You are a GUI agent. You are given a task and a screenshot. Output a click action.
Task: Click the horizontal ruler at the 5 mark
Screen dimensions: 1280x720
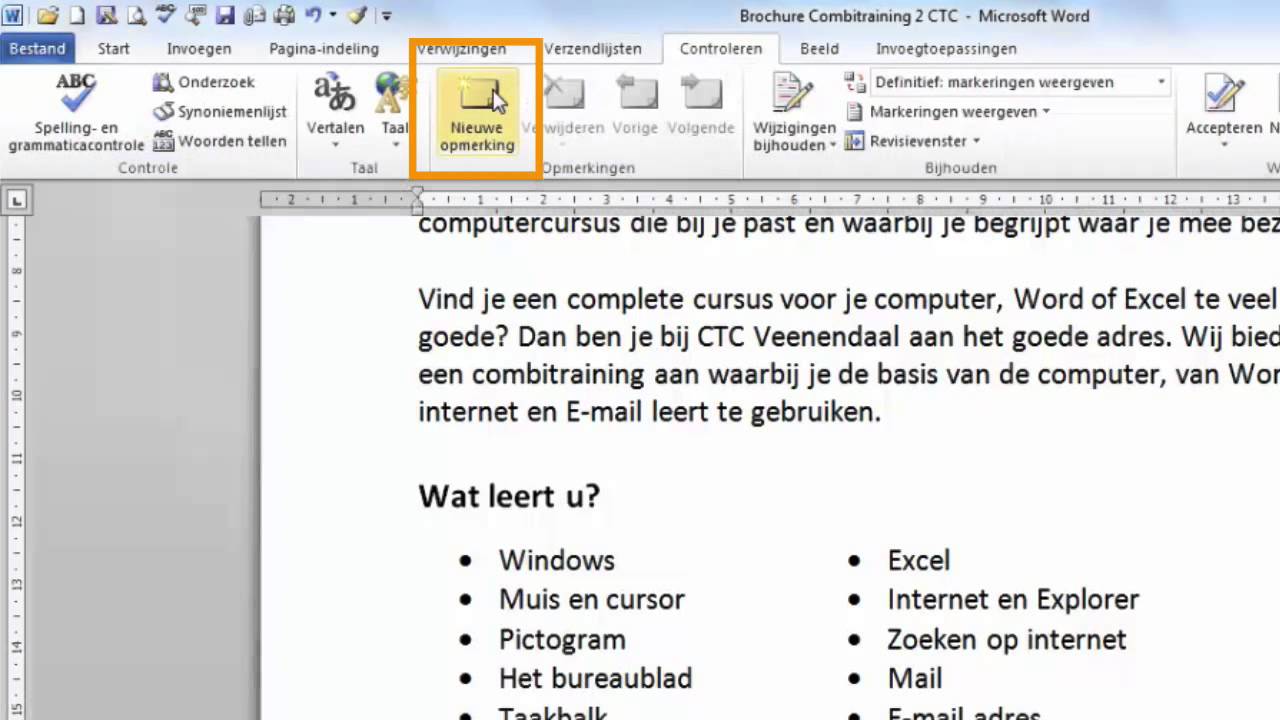point(732,200)
